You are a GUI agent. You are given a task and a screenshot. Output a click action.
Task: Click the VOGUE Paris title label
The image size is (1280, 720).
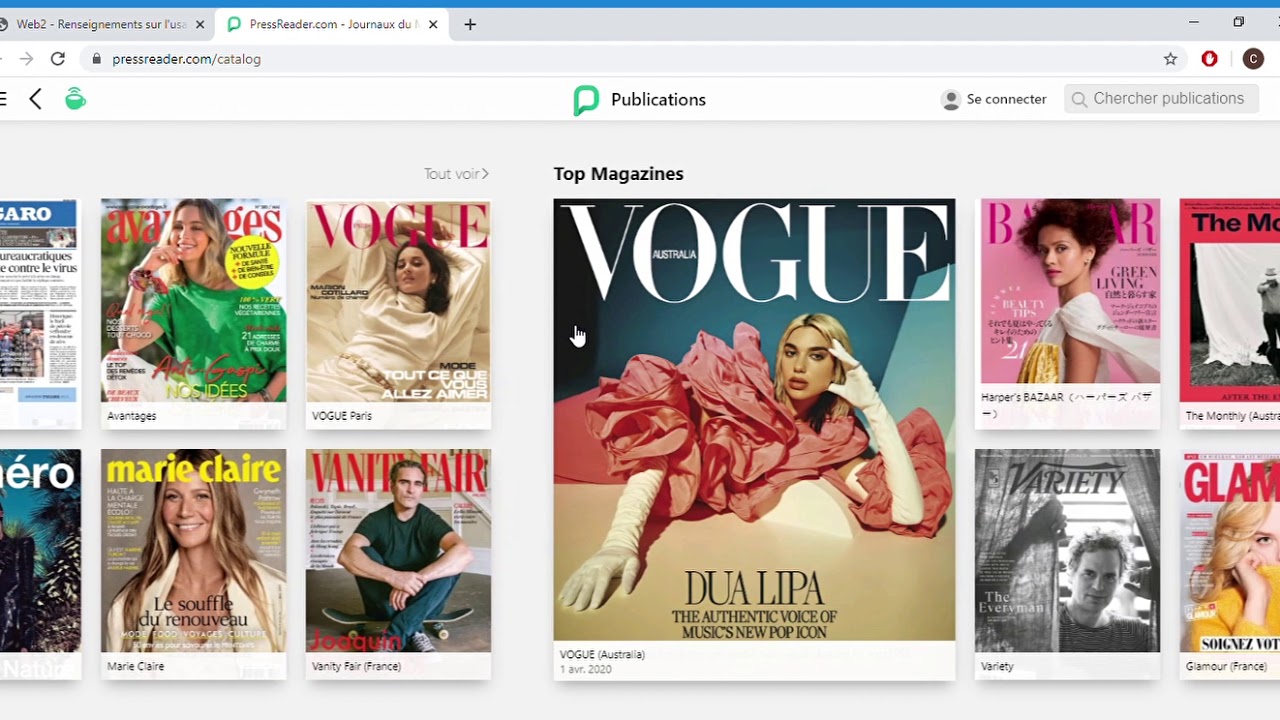pyautogui.click(x=342, y=416)
